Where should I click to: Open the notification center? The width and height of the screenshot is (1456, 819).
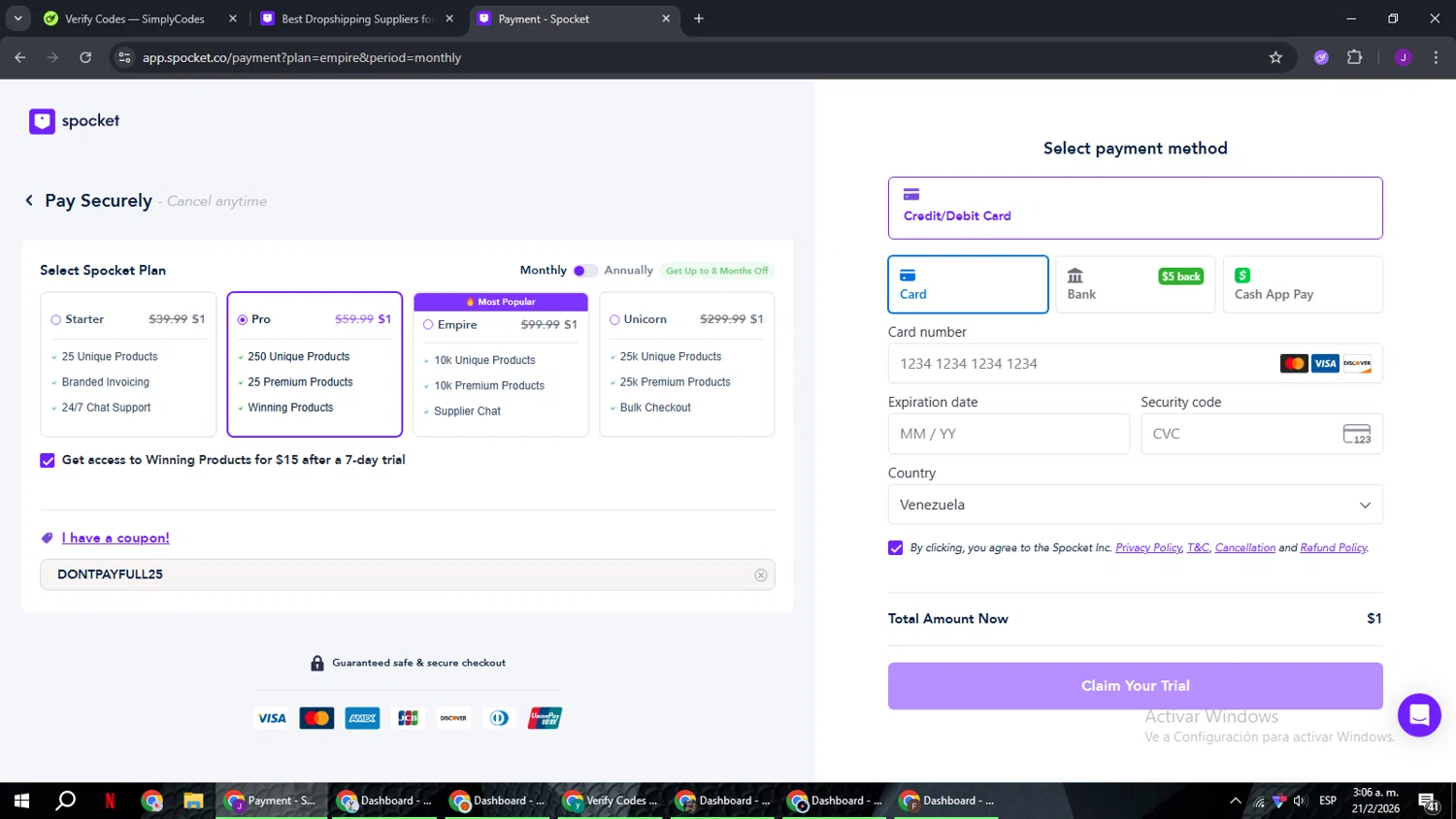tap(1429, 802)
